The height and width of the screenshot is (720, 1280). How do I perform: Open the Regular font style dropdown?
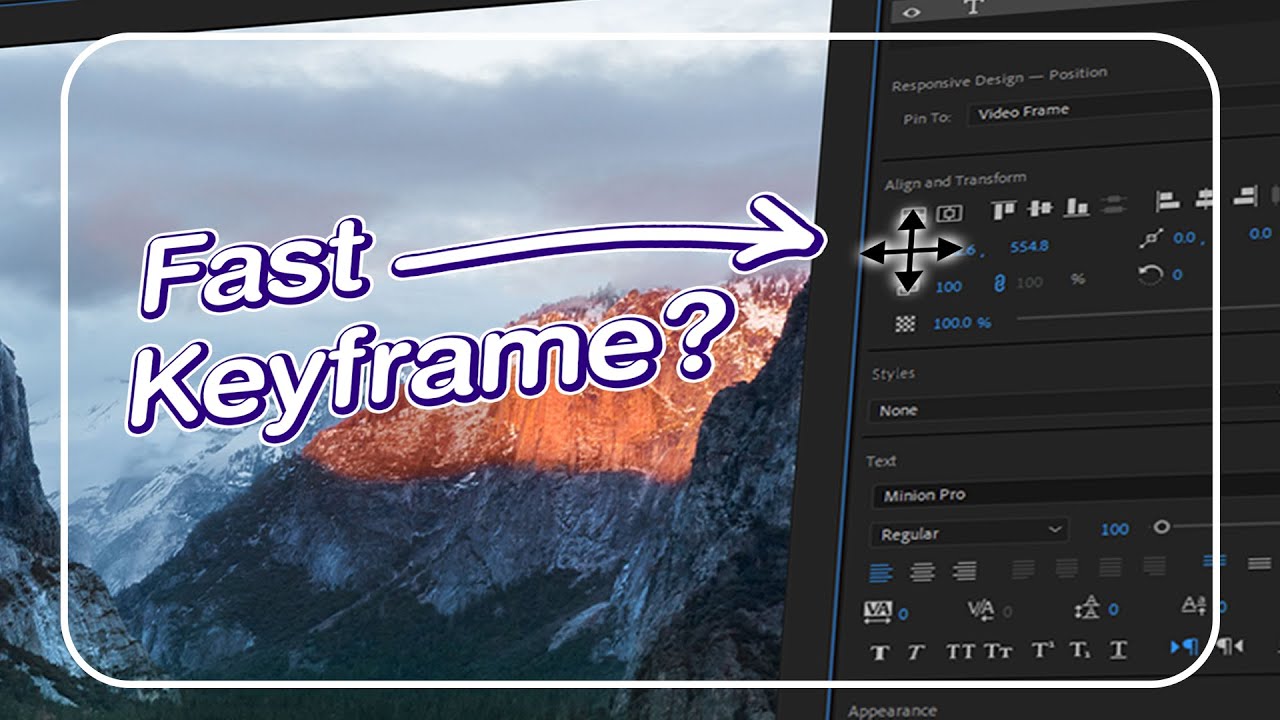(969, 533)
